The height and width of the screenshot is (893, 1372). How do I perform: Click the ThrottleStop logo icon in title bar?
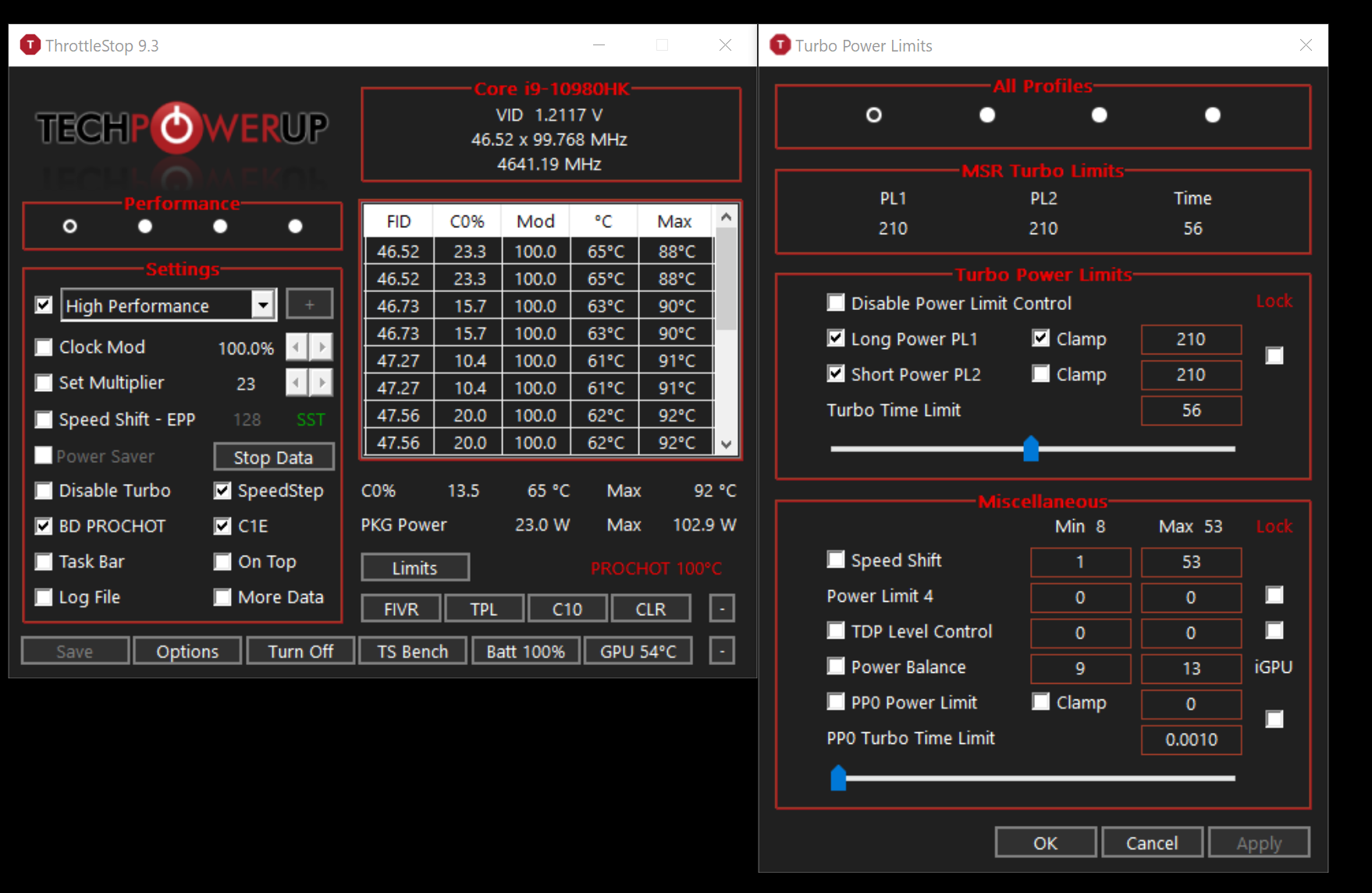[x=30, y=45]
